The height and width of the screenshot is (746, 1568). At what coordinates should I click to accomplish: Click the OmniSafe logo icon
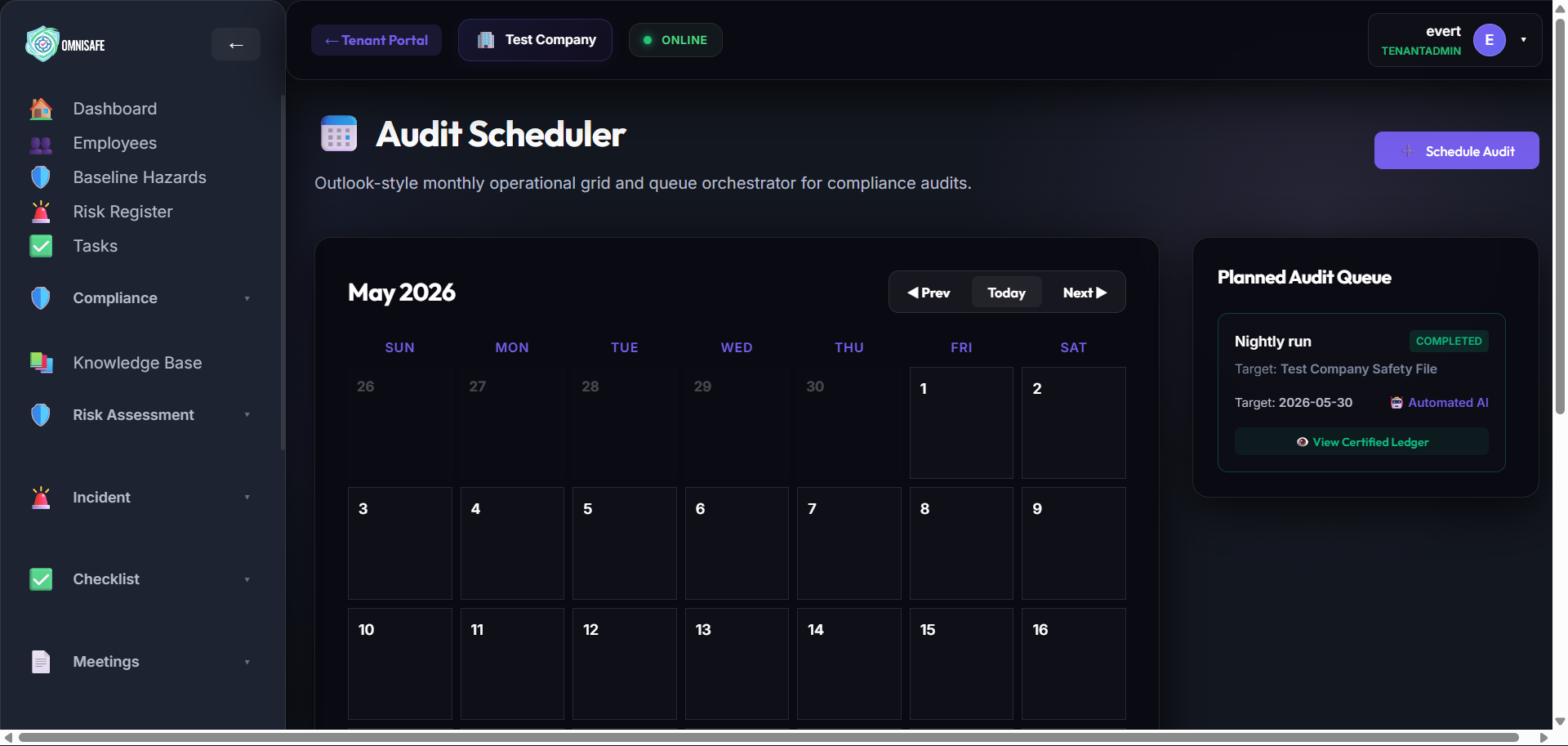coord(42,44)
